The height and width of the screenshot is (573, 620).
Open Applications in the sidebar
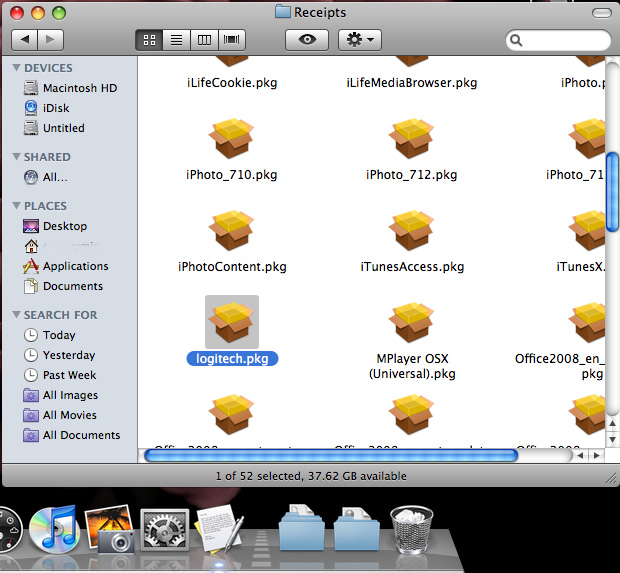[x=66, y=266]
